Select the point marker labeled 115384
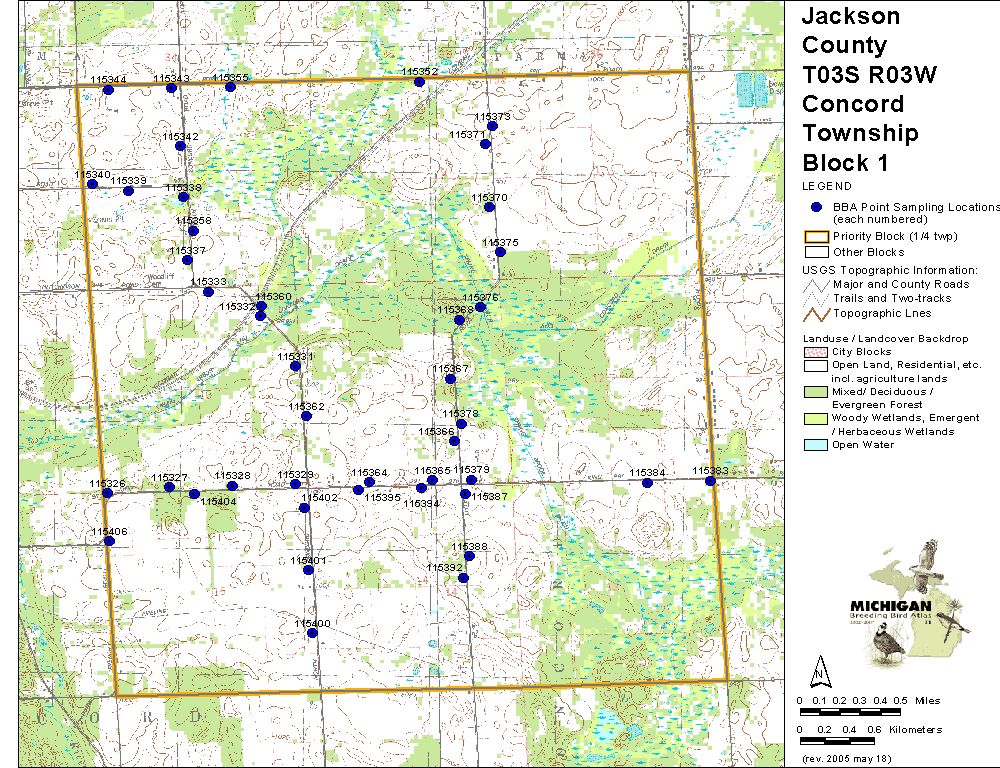Screen dimensions: 1000x768 click(647, 483)
